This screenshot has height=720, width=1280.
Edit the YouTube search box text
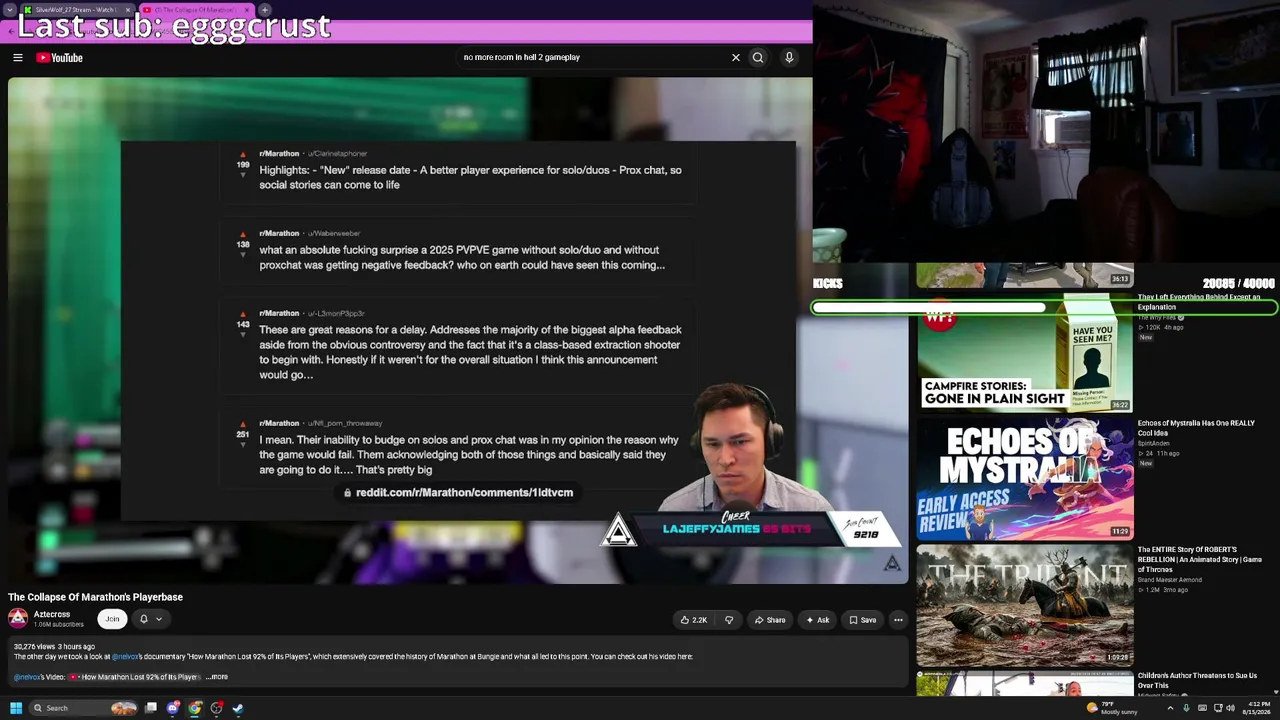[590, 58]
